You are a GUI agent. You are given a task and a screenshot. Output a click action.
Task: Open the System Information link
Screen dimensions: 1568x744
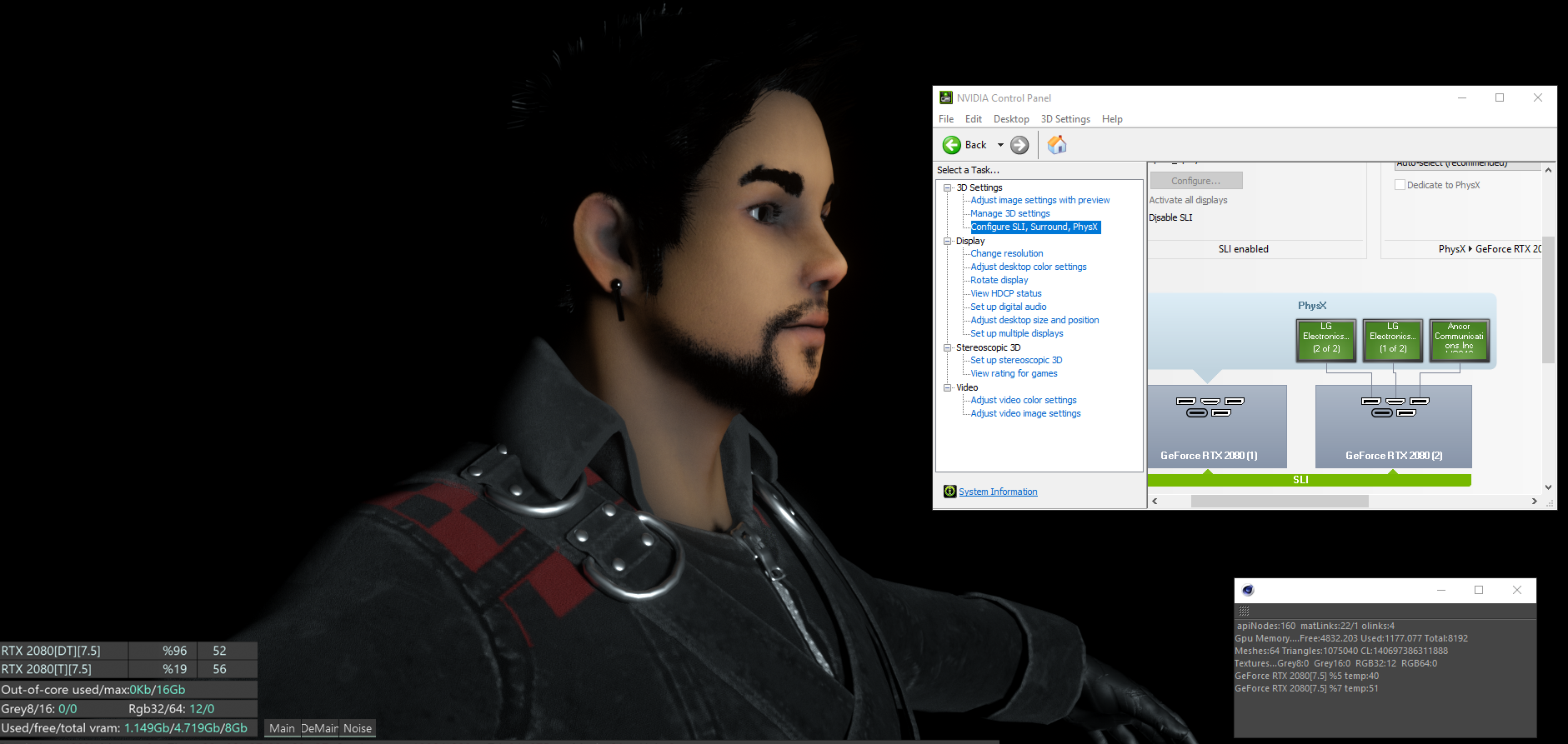(998, 492)
